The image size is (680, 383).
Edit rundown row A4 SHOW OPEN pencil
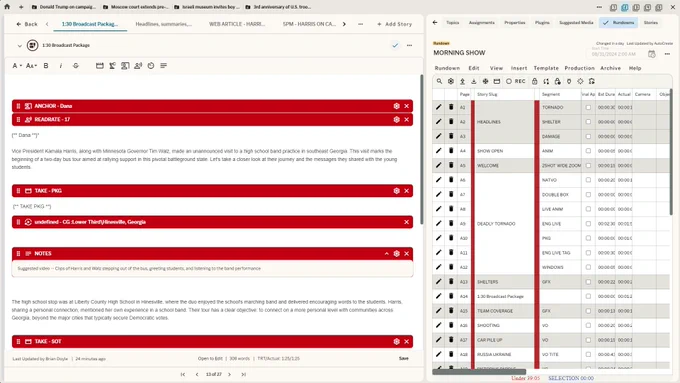(438, 151)
